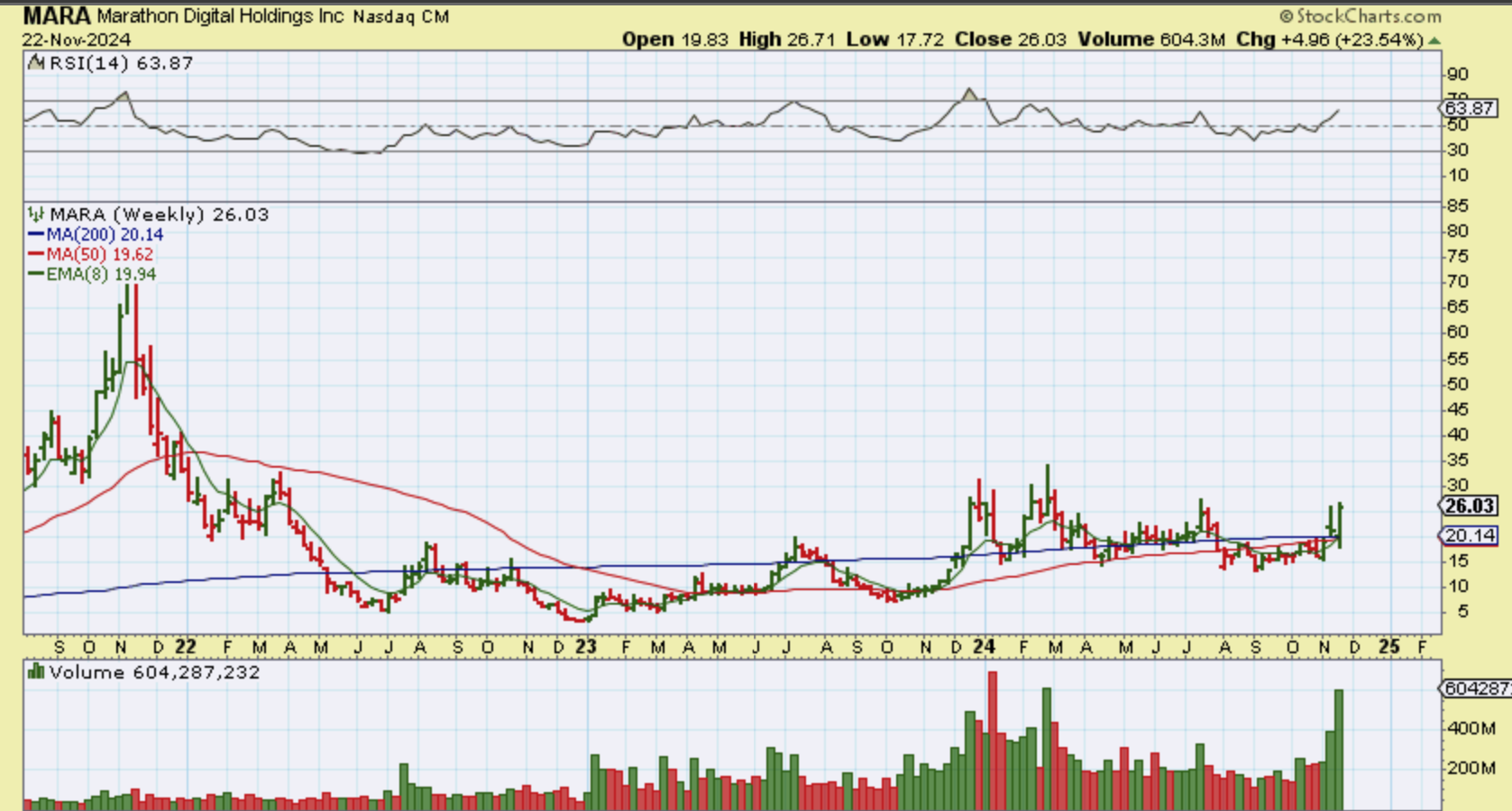Click the bold MARA ticker symbol in header

[x=57, y=15]
